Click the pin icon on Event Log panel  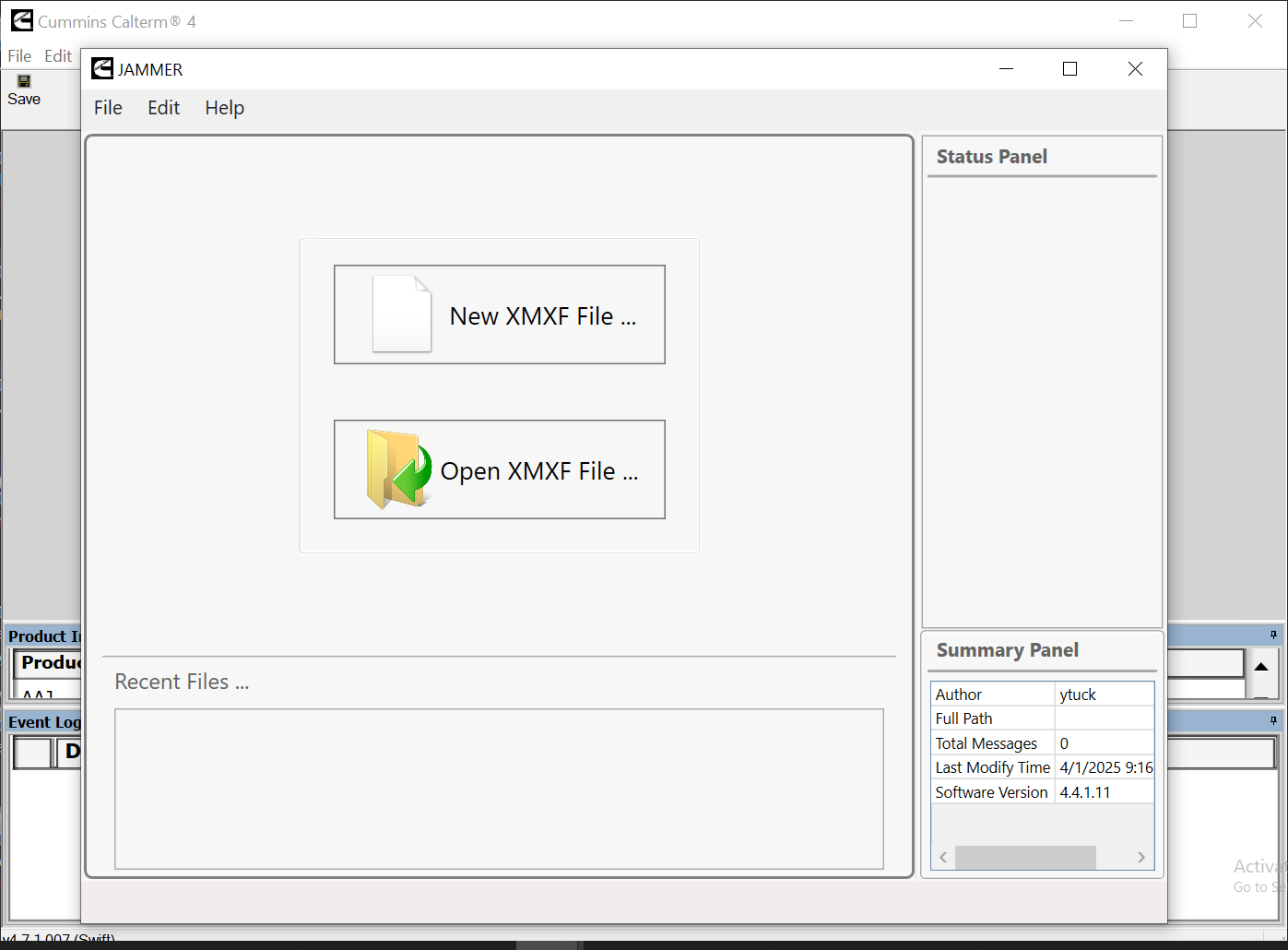click(x=1273, y=720)
